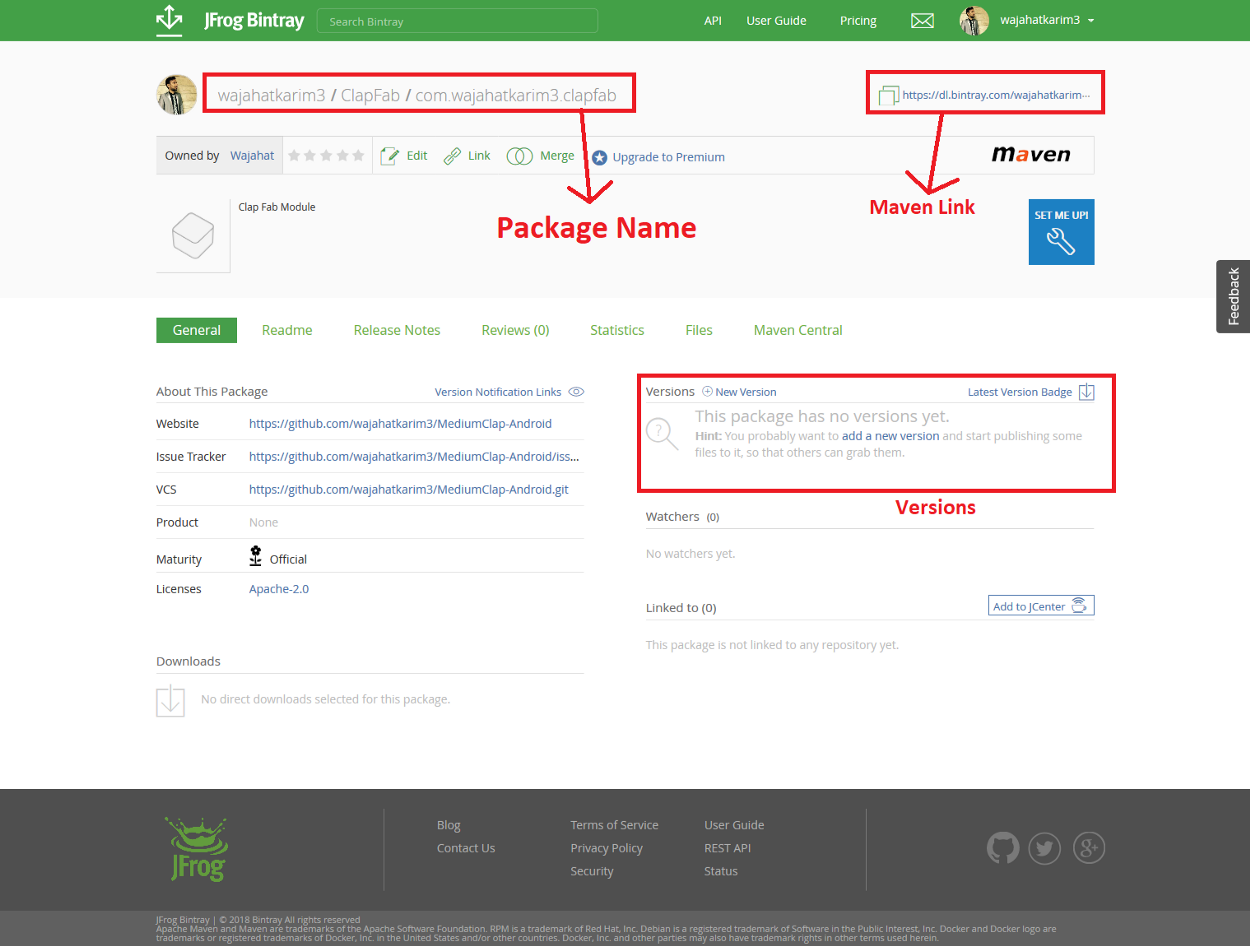Screen dimensions: 1250x946
Task: Click the package box placeholder icon
Action: click(193, 236)
